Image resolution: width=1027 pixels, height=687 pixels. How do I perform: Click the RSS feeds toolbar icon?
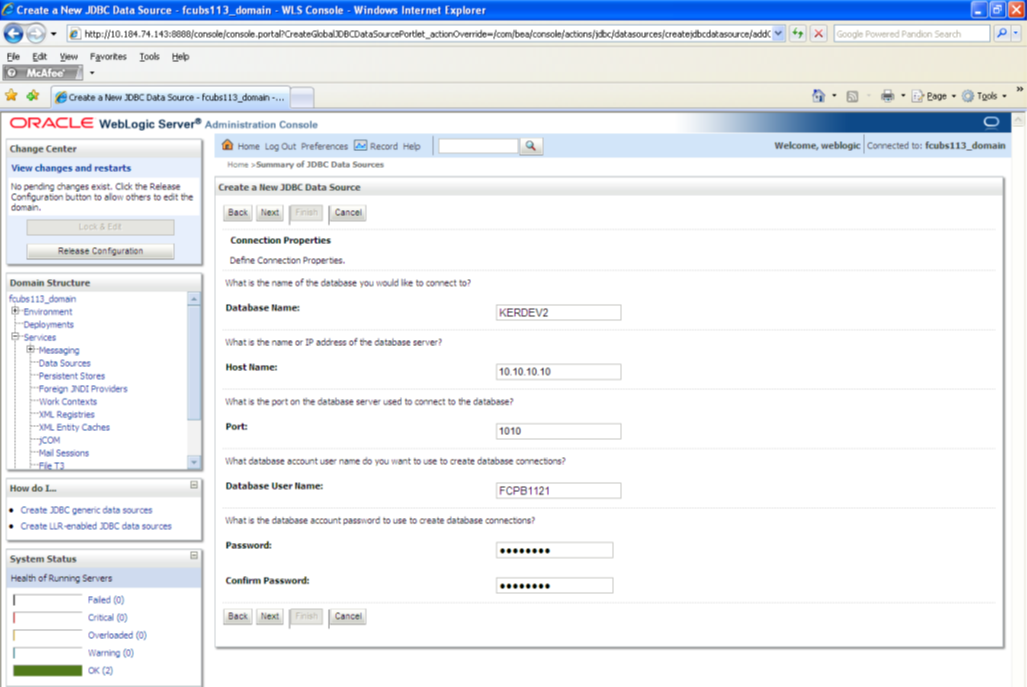(x=852, y=96)
